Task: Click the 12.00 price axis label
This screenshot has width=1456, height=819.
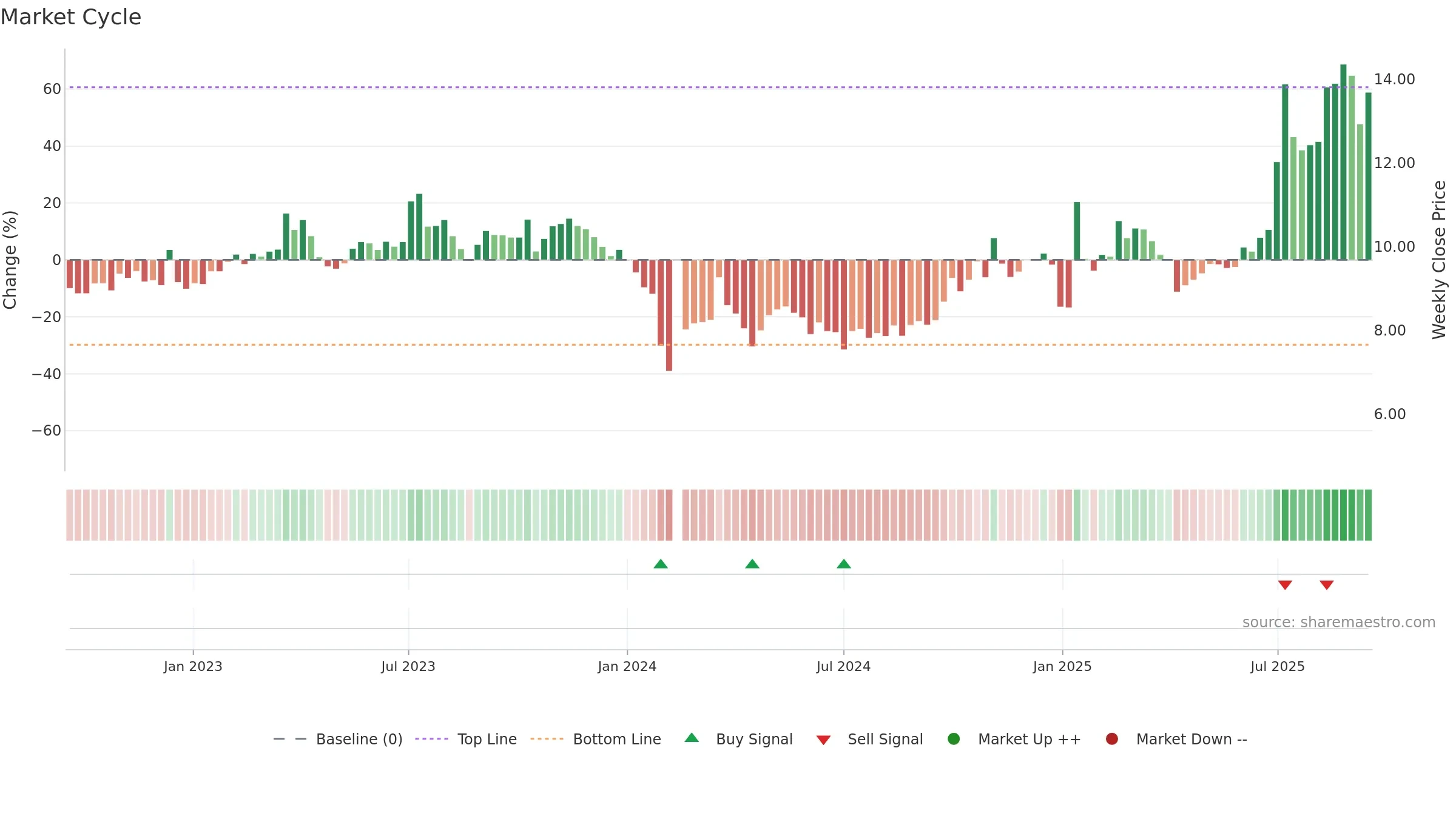Action: [1394, 163]
